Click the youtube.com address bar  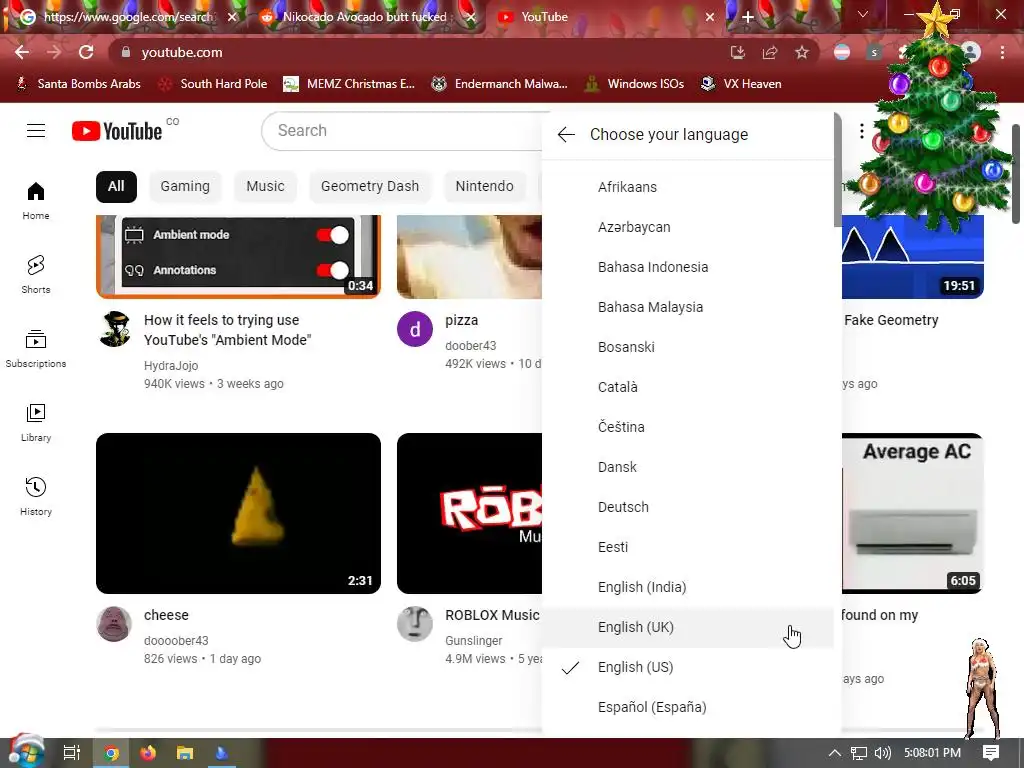(x=418, y=52)
